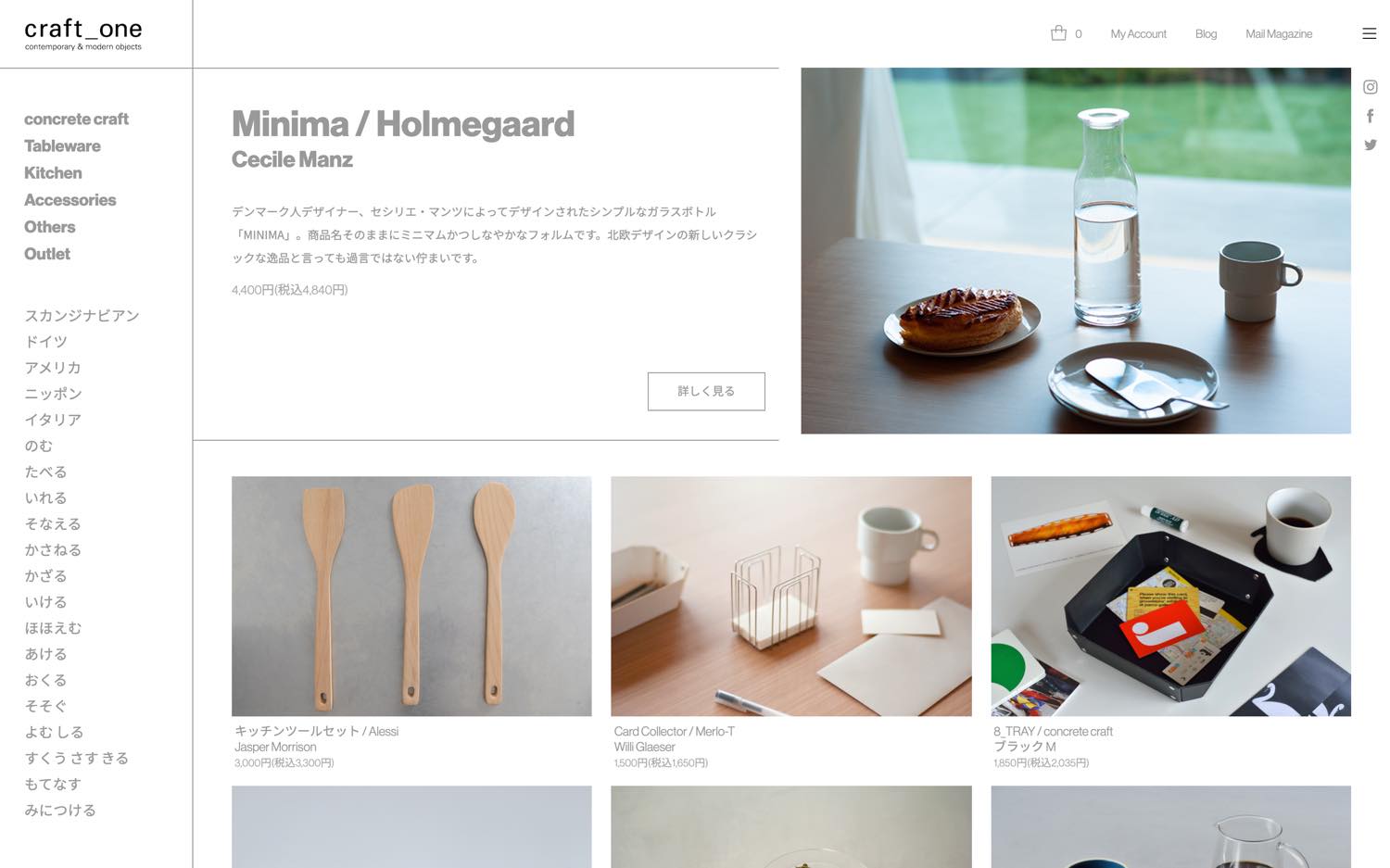Open the Facebook icon link
The image size is (1390, 868).
tap(1370, 116)
